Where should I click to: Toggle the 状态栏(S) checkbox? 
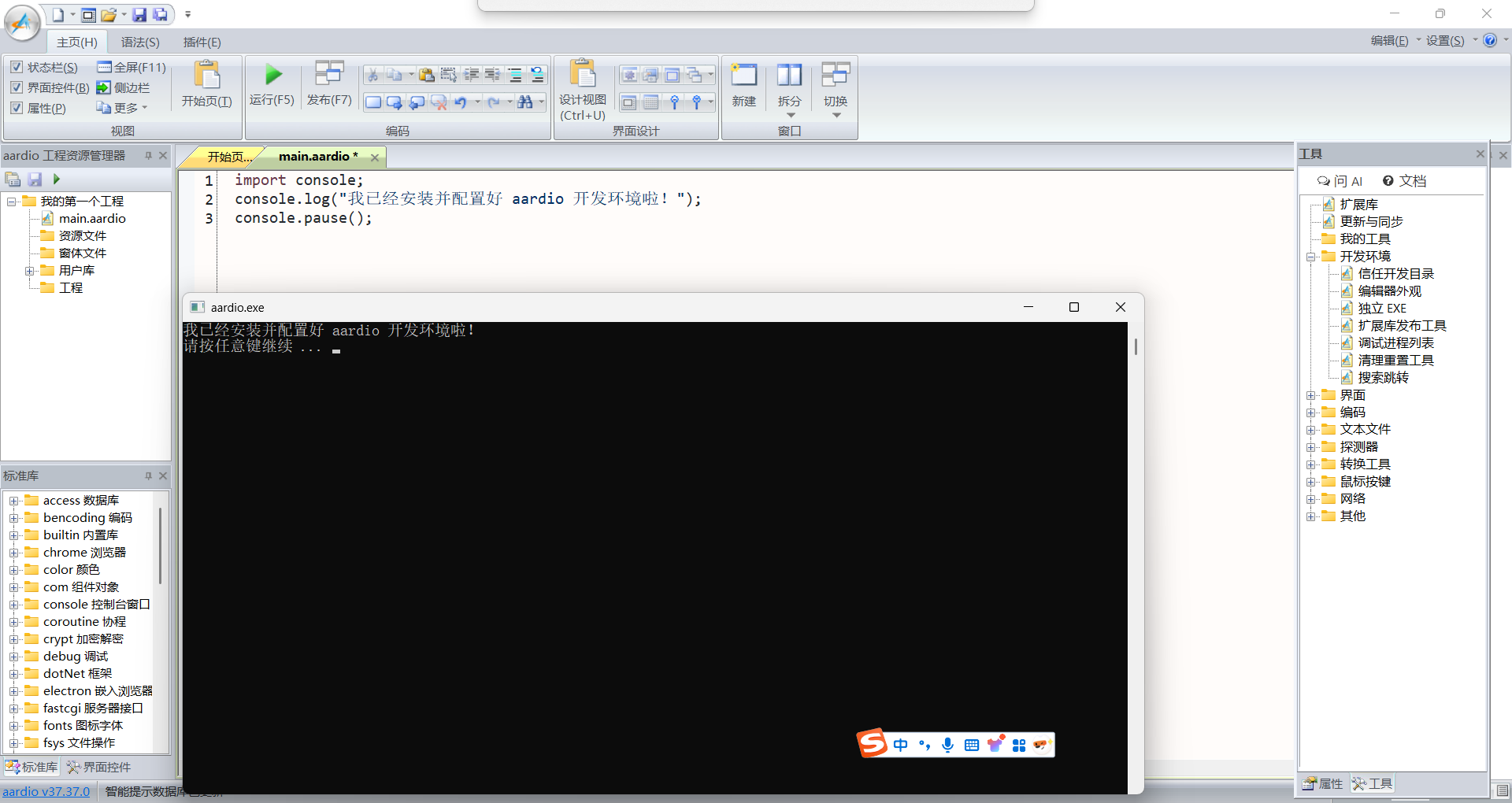pos(17,67)
